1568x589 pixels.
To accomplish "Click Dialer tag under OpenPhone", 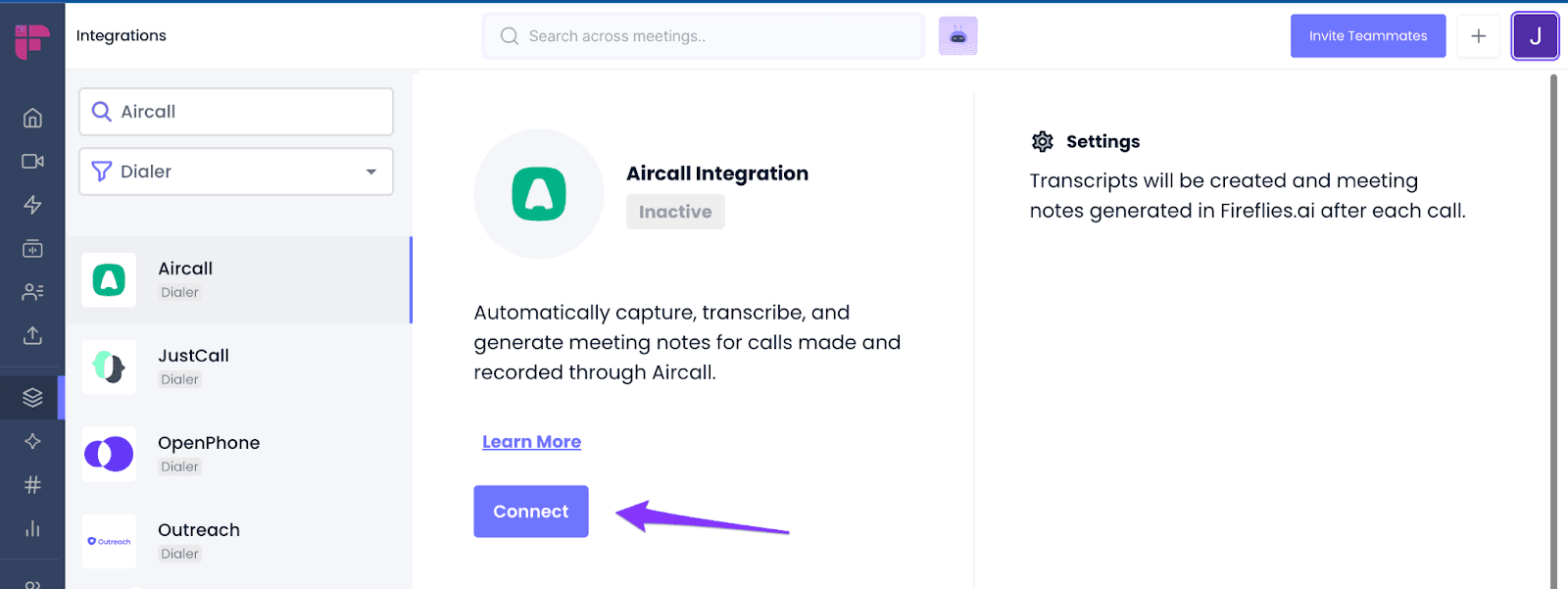I will (180, 466).
